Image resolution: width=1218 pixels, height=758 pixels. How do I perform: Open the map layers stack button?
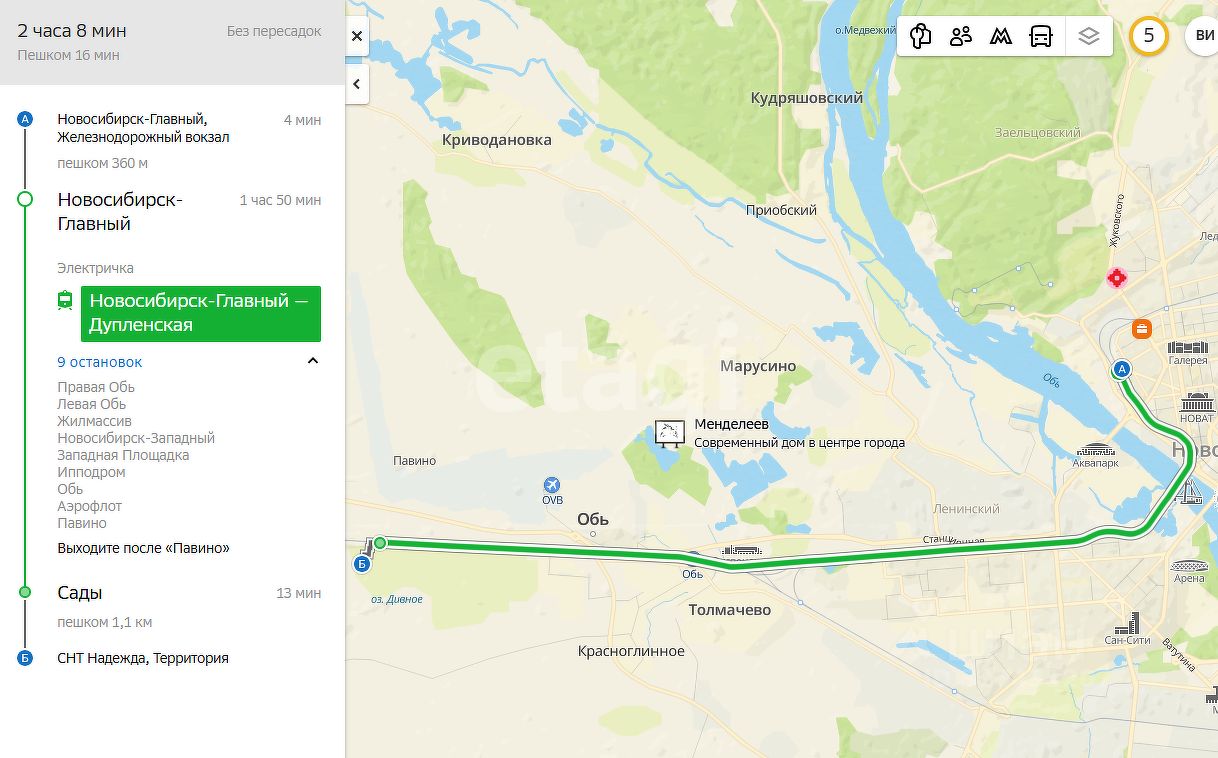(x=1089, y=37)
